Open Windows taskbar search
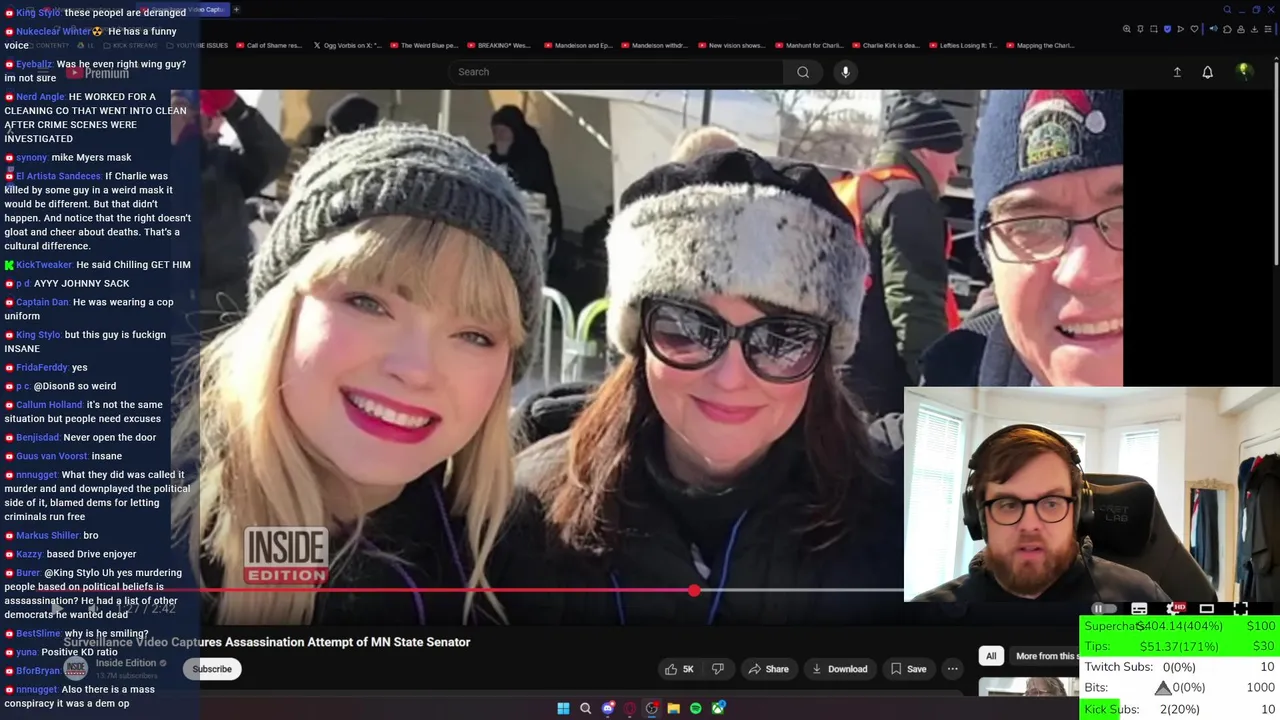This screenshot has height=720, width=1280. click(x=585, y=708)
